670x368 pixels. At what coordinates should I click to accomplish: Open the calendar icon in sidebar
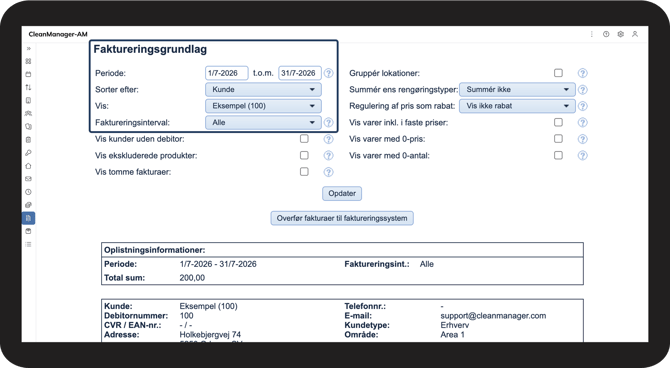pyautogui.click(x=29, y=74)
